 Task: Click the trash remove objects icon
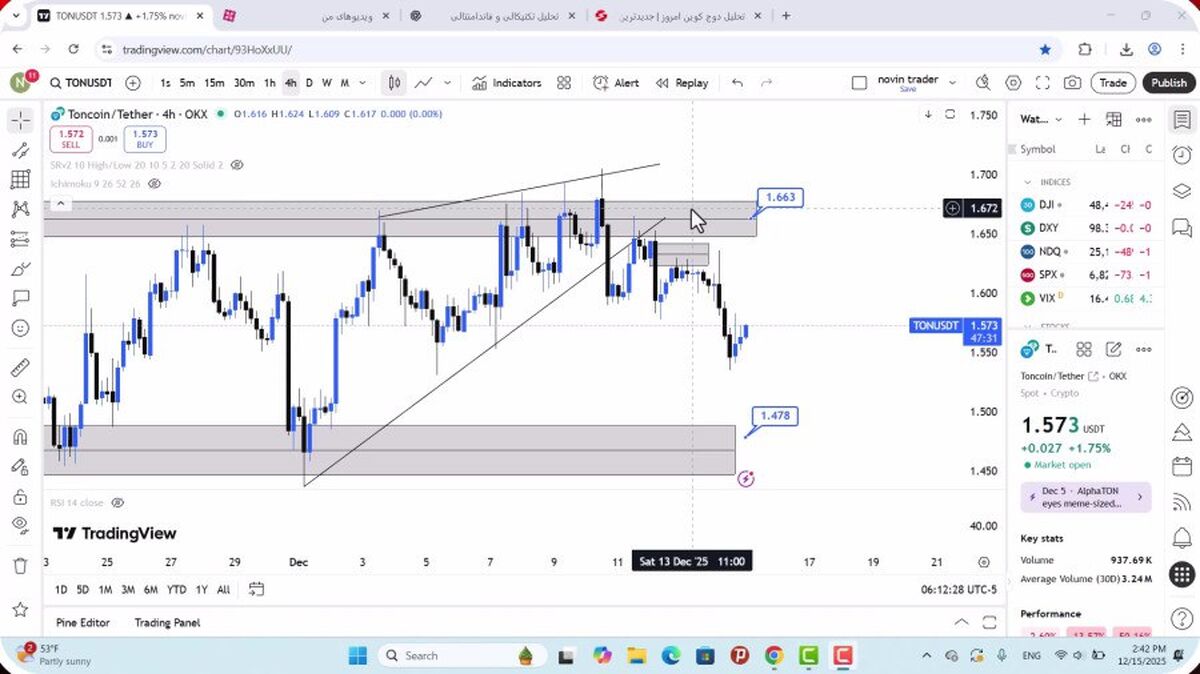20,565
